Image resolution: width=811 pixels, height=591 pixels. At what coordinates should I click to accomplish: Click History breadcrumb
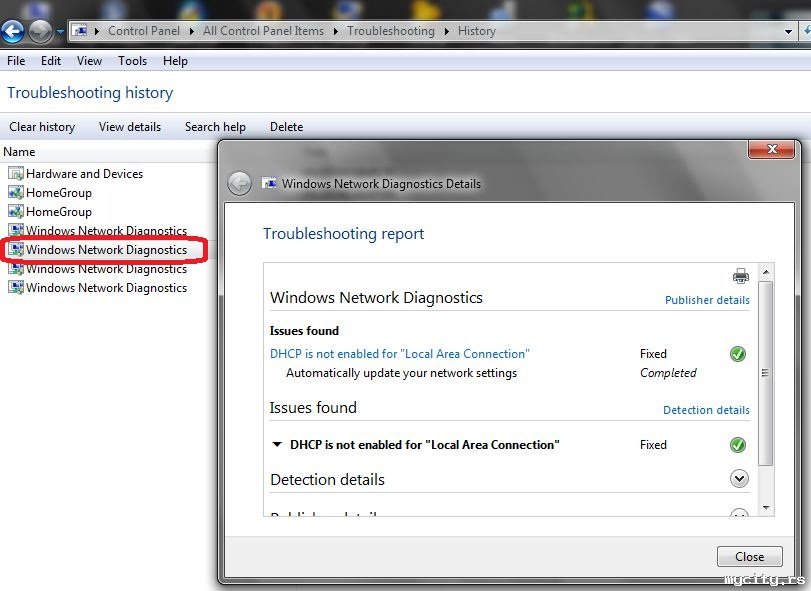coord(476,31)
